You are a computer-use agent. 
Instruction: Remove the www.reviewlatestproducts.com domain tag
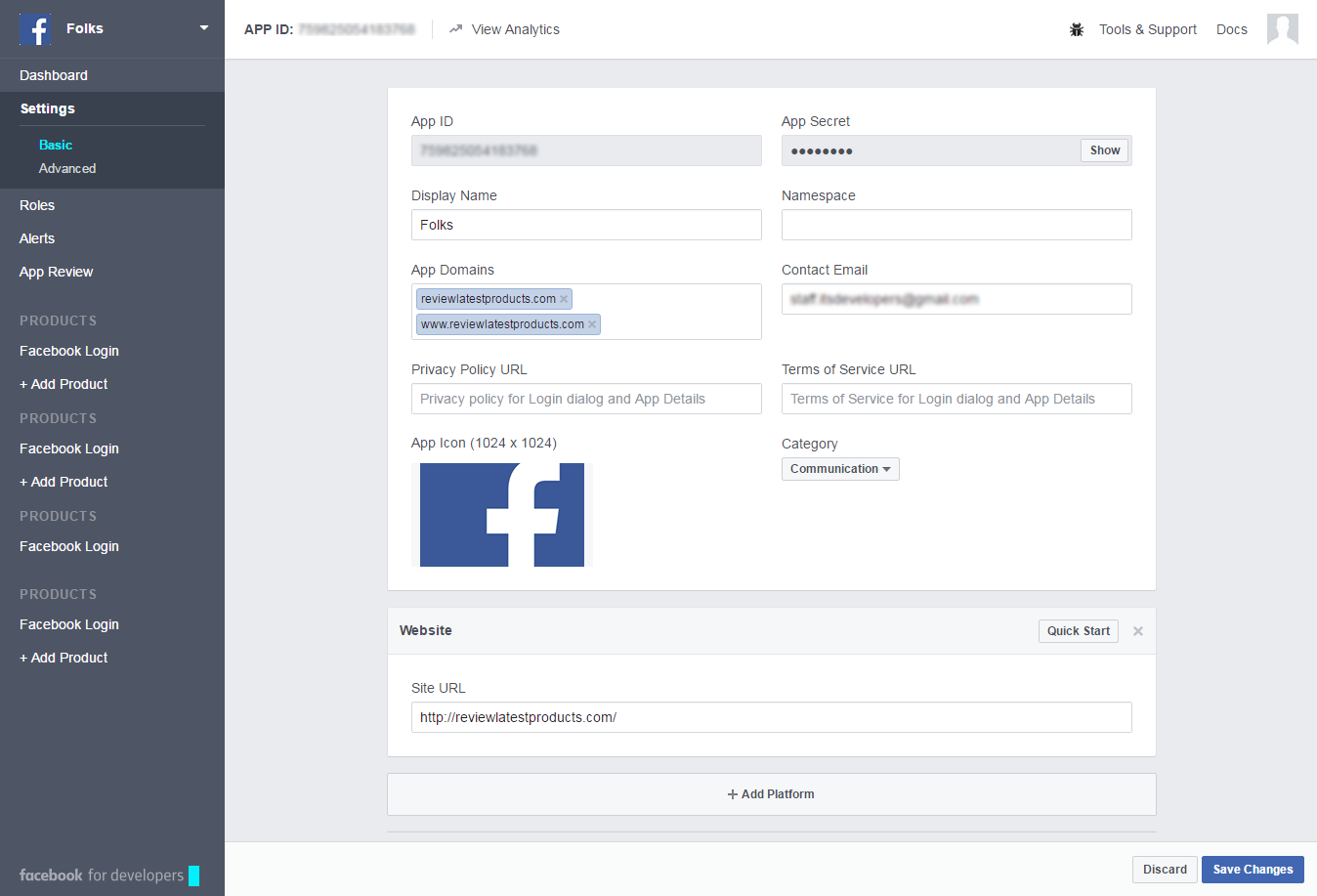(592, 324)
